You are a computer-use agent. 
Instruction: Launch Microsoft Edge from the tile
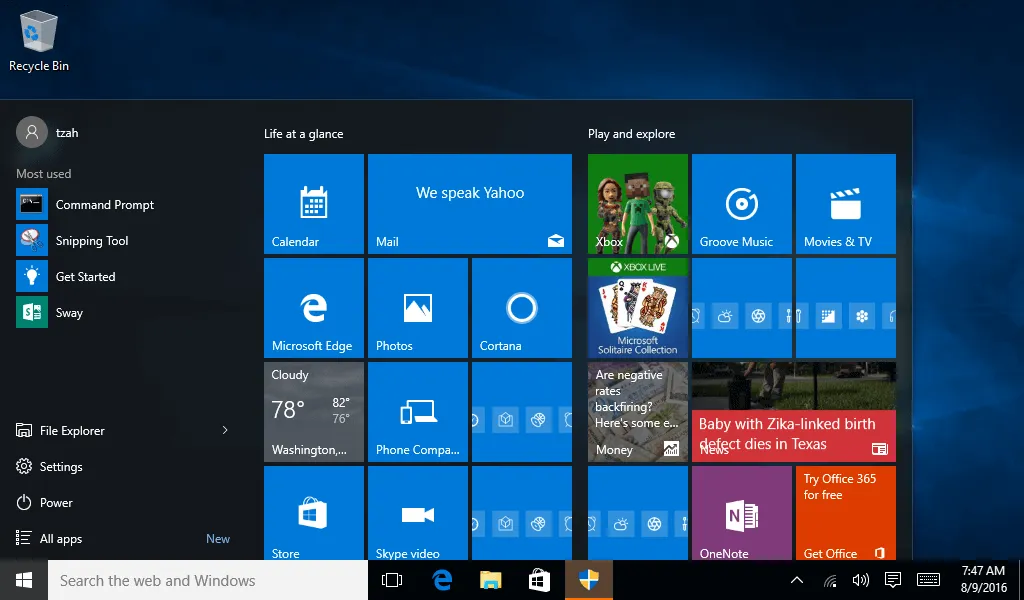point(313,308)
